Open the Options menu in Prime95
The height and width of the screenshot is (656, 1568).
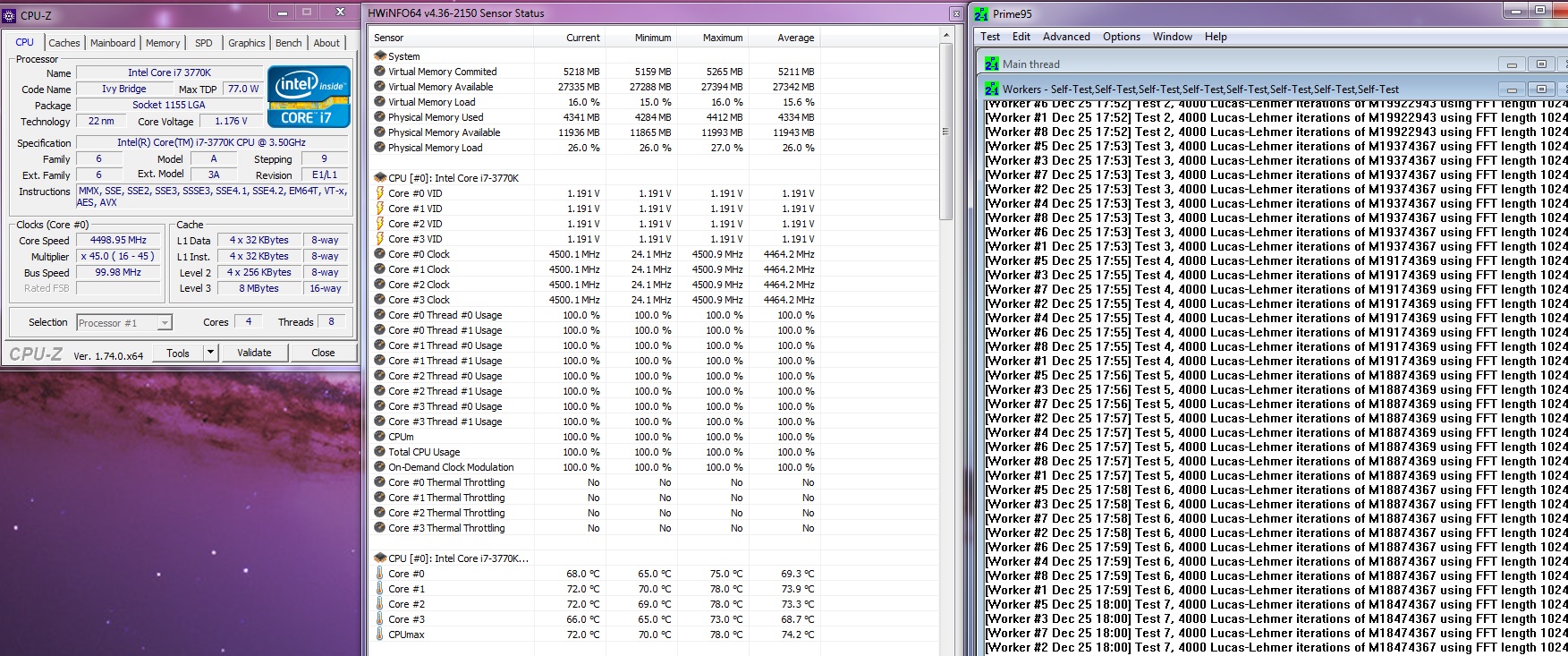1122,37
